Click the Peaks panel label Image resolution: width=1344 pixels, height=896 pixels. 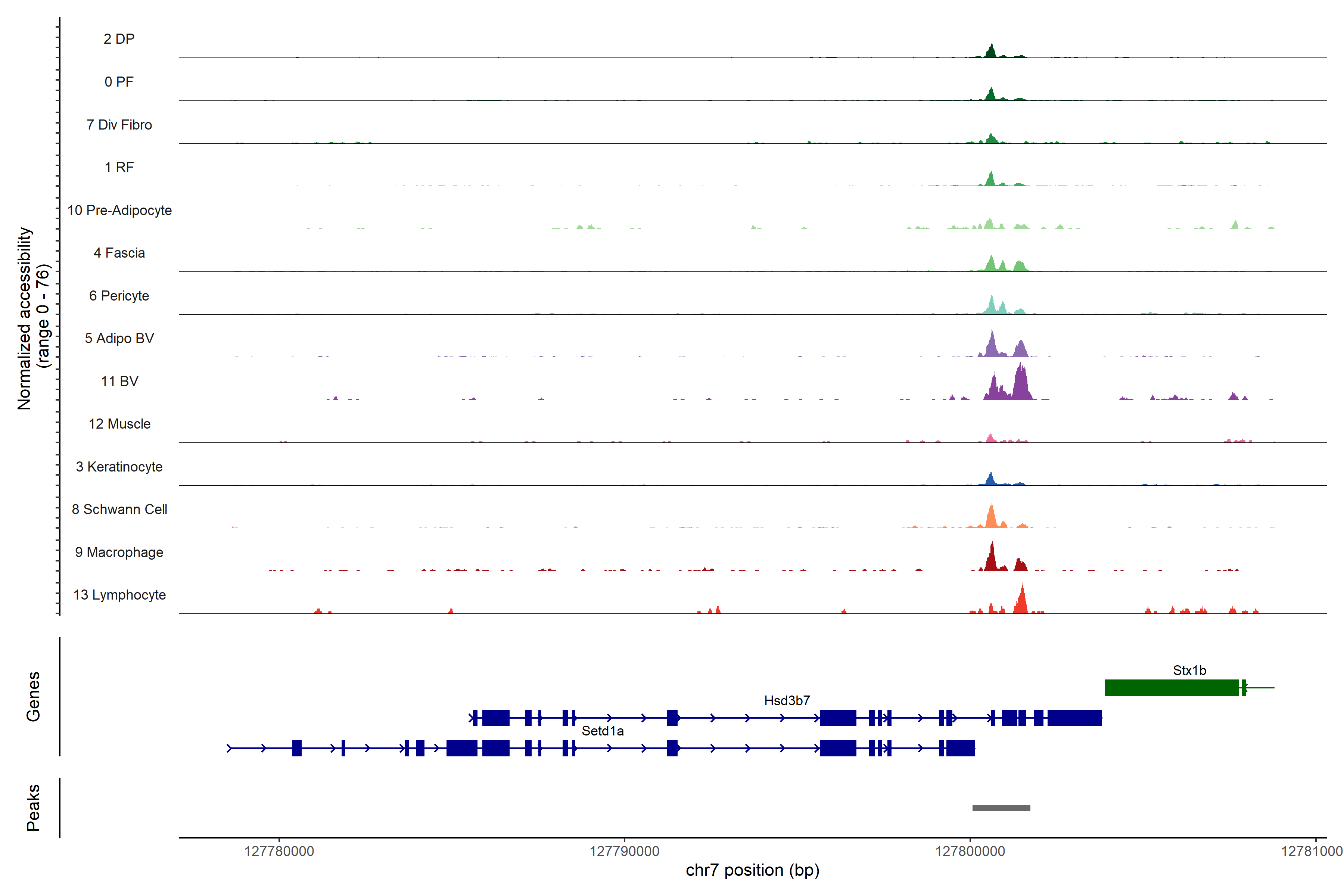pos(33,808)
